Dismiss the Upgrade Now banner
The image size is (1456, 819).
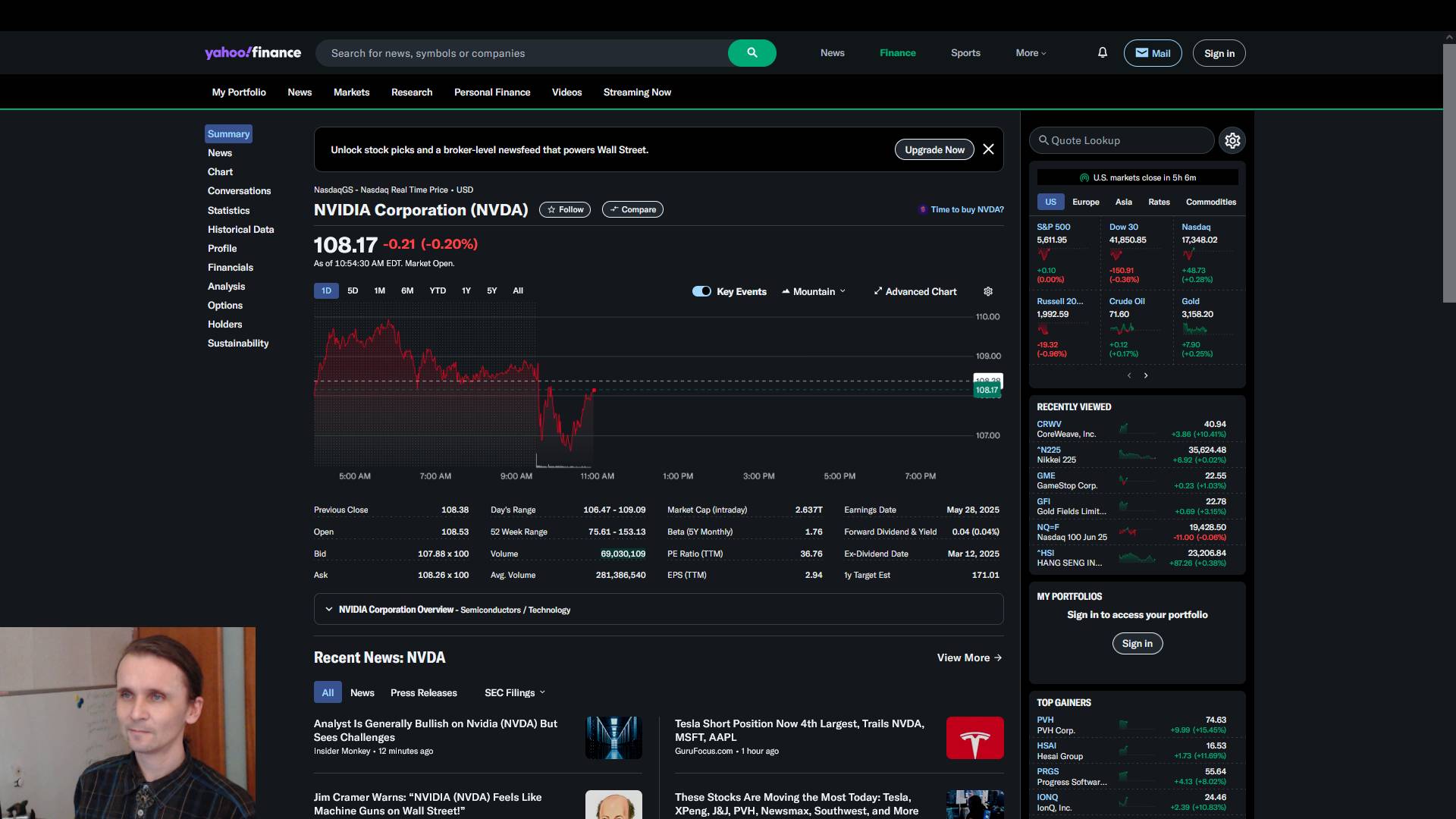(x=988, y=149)
